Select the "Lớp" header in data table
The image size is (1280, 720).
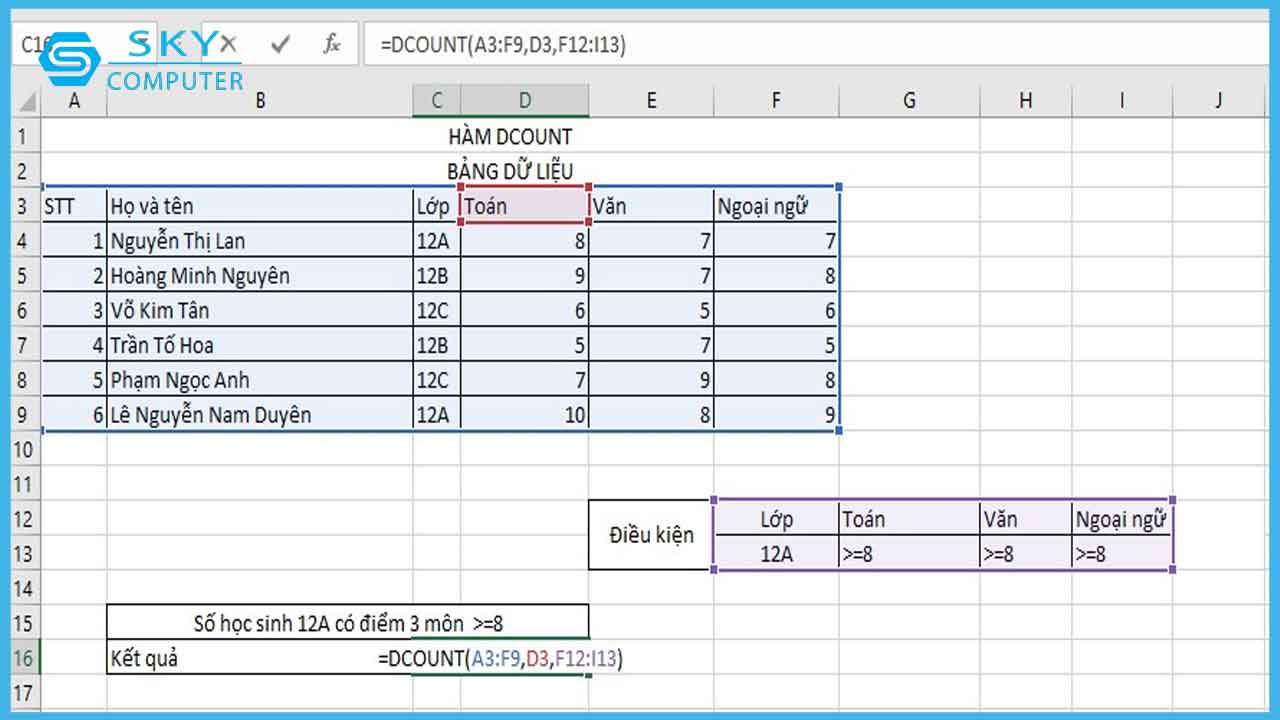[437, 206]
